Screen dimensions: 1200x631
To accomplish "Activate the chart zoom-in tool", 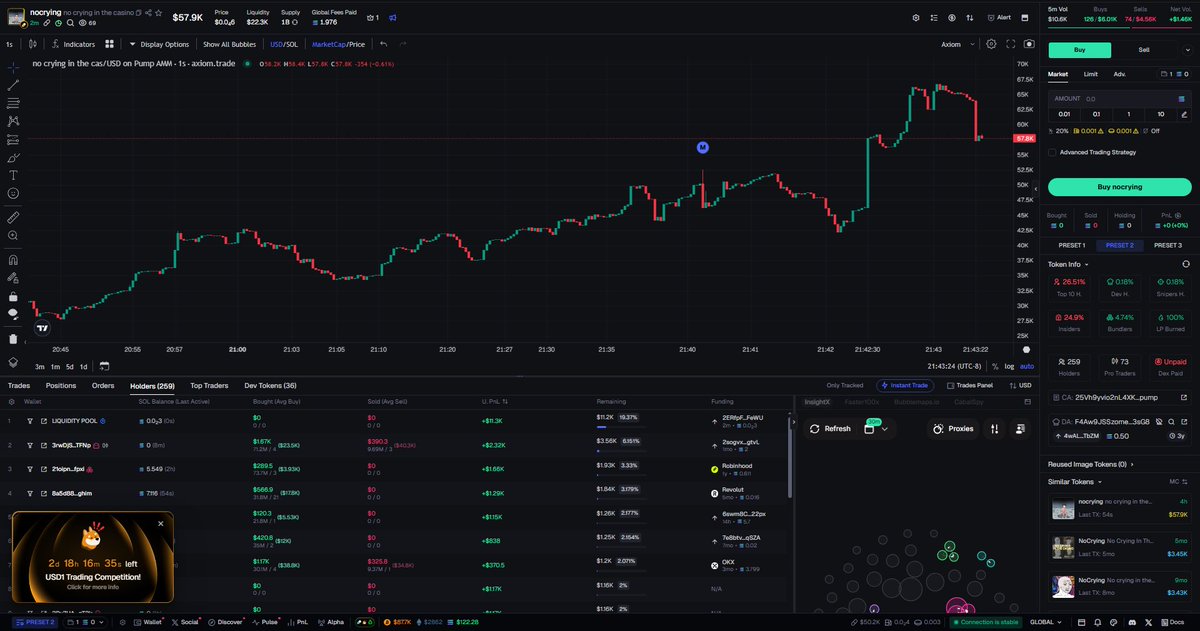I will 13,235.
